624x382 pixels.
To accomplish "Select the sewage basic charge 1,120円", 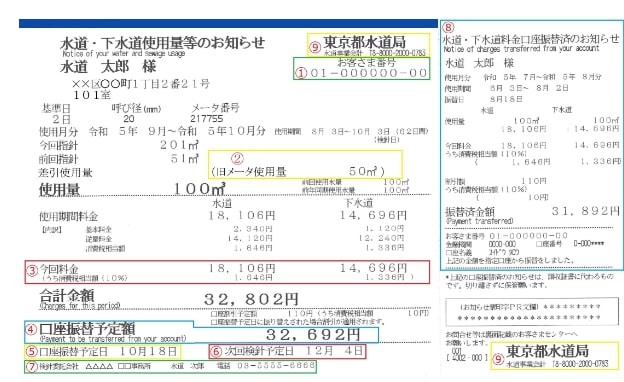I will click(x=384, y=228).
